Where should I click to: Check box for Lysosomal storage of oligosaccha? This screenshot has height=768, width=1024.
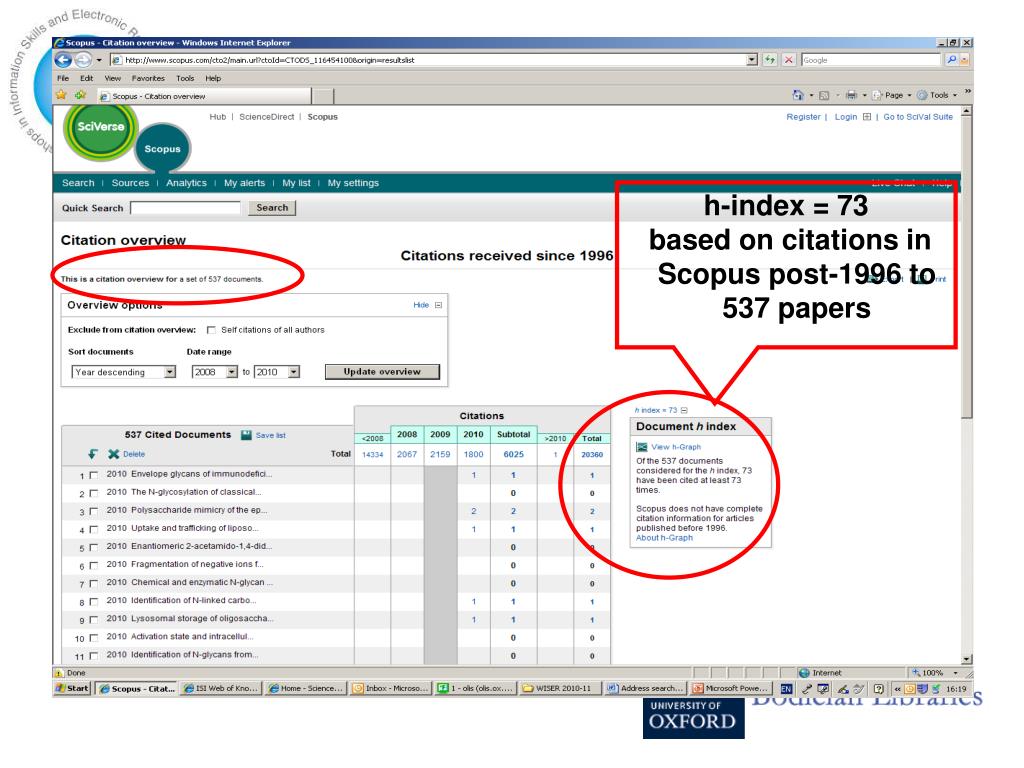93,620
